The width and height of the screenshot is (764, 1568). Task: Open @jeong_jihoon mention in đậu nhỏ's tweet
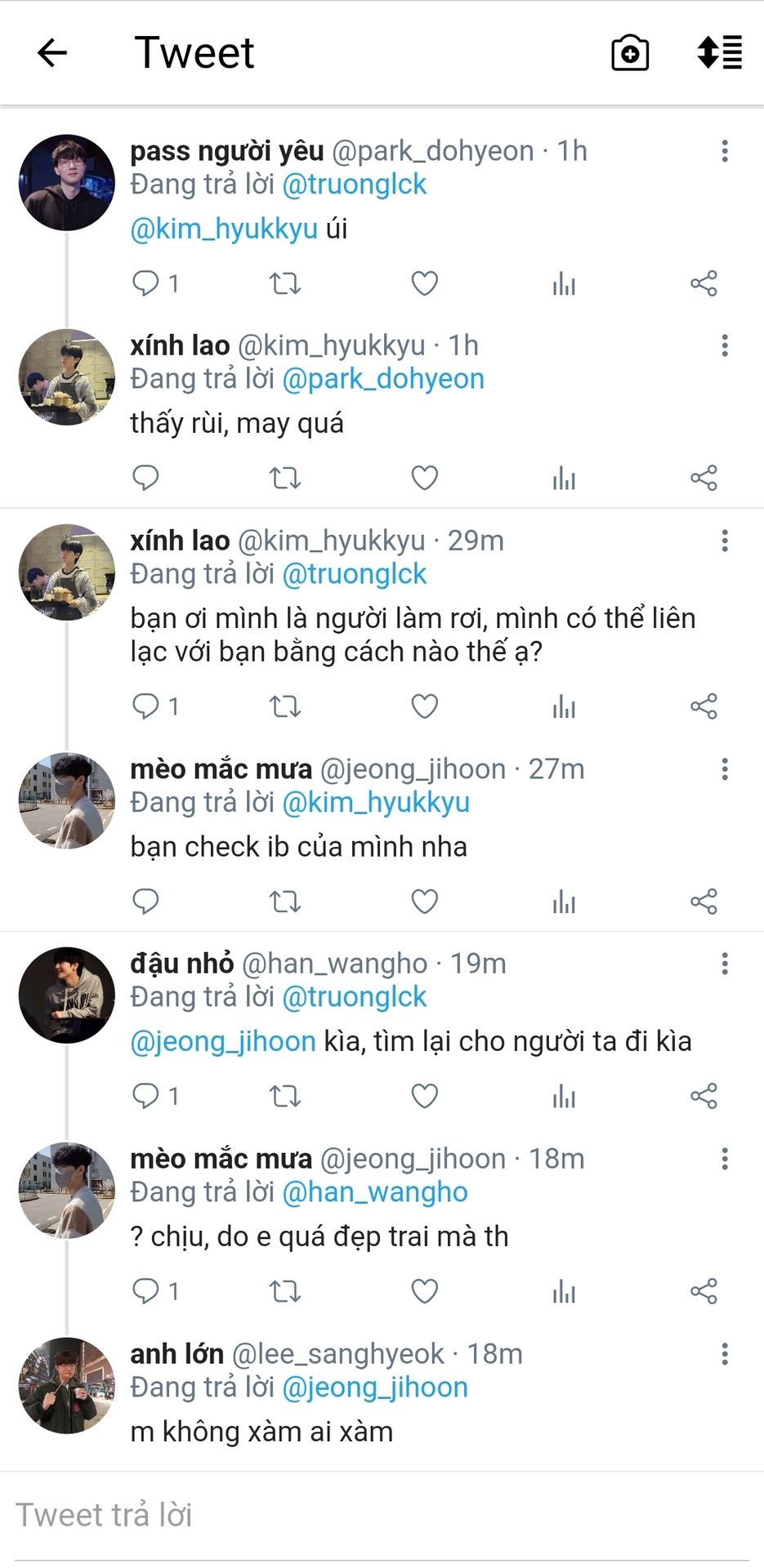pos(223,1041)
